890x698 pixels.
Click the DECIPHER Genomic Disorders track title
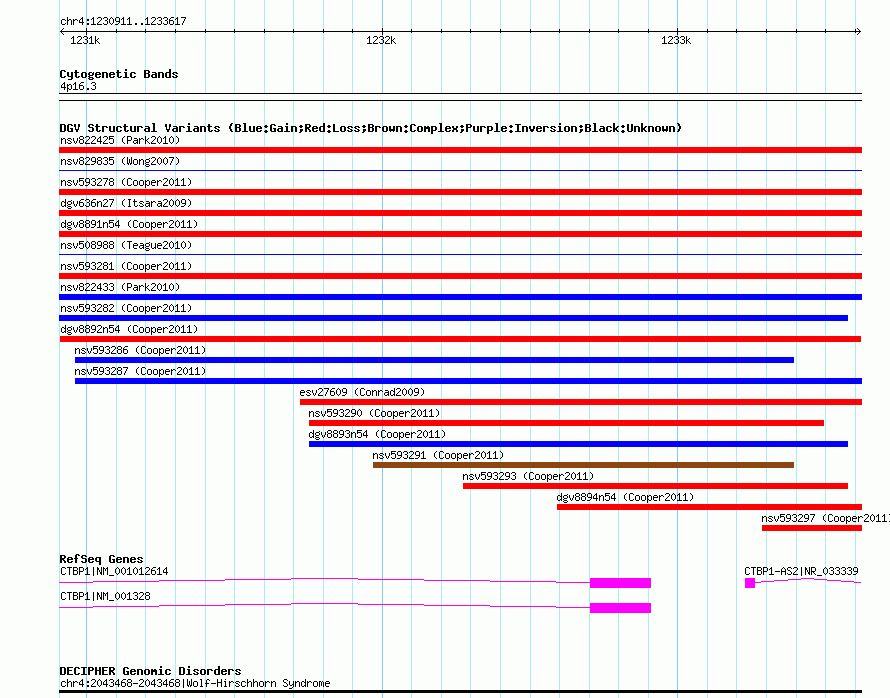tap(150, 671)
